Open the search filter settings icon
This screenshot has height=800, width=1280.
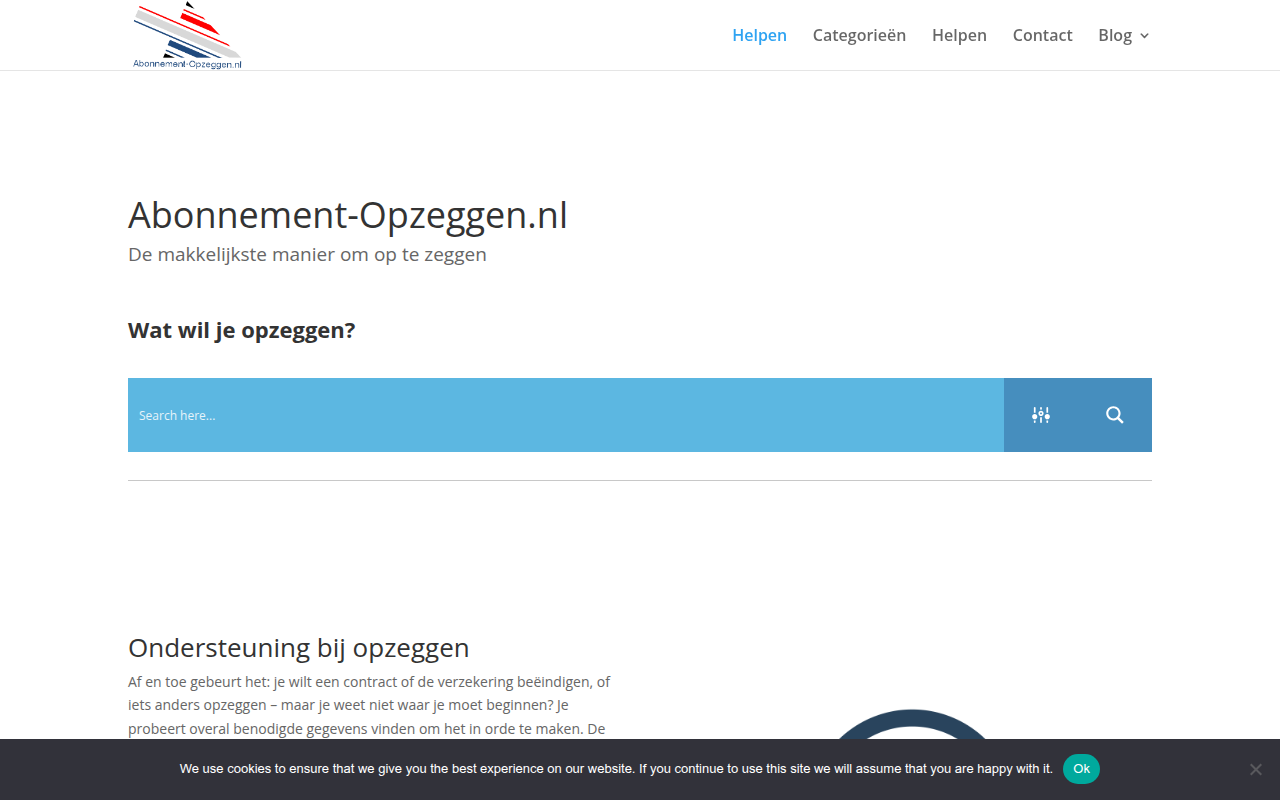click(1041, 415)
